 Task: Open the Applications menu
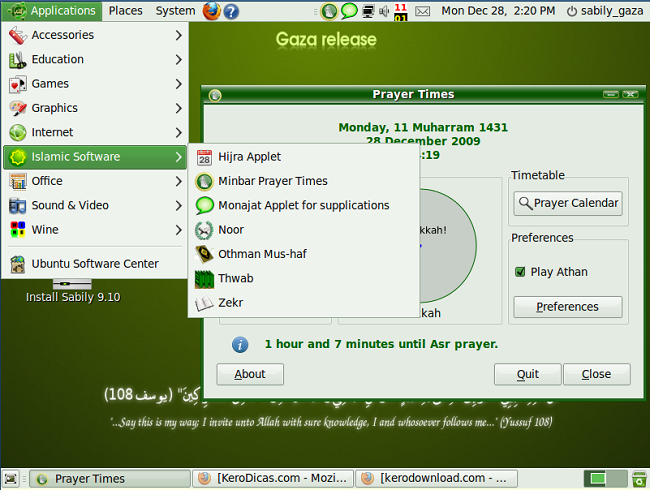(x=51, y=11)
